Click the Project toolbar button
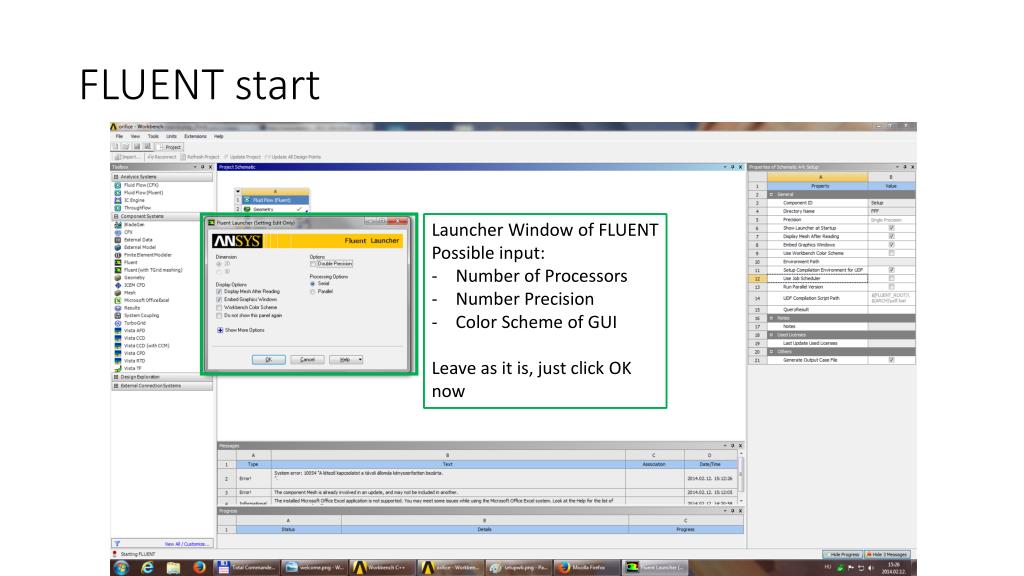The width and height of the screenshot is (1024, 576). [x=170, y=147]
